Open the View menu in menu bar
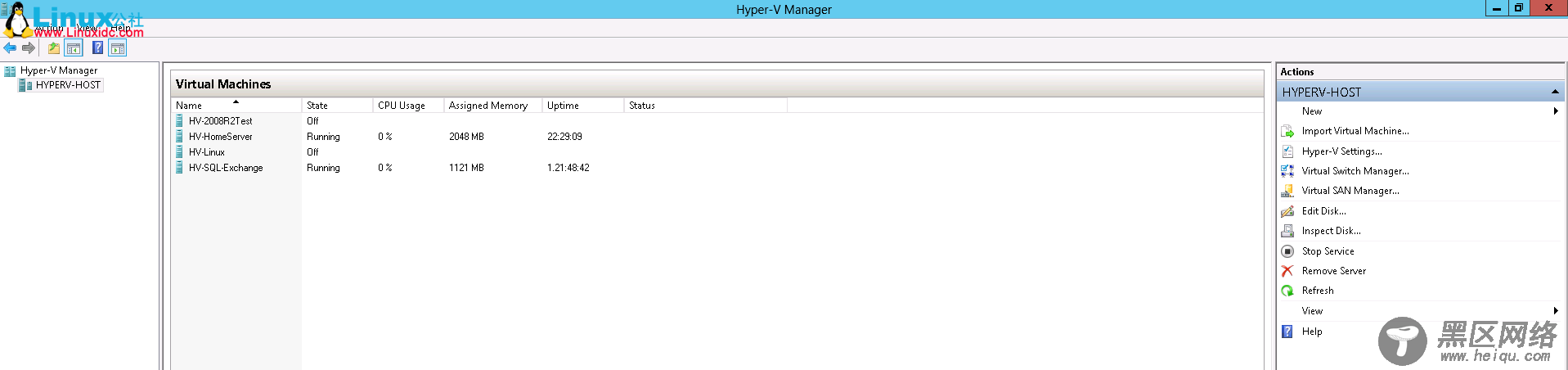This screenshot has height=370, width=1568. click(87, 28)
